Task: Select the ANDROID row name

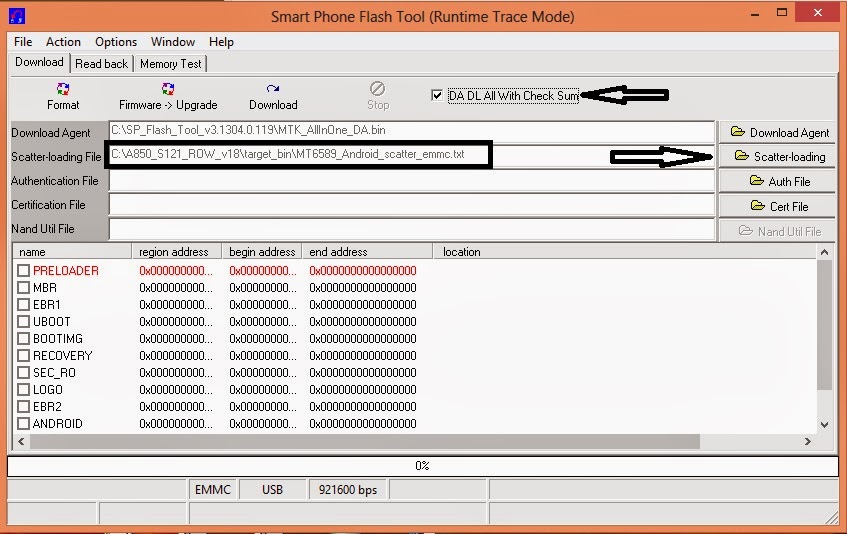Action: pos(58,424)
